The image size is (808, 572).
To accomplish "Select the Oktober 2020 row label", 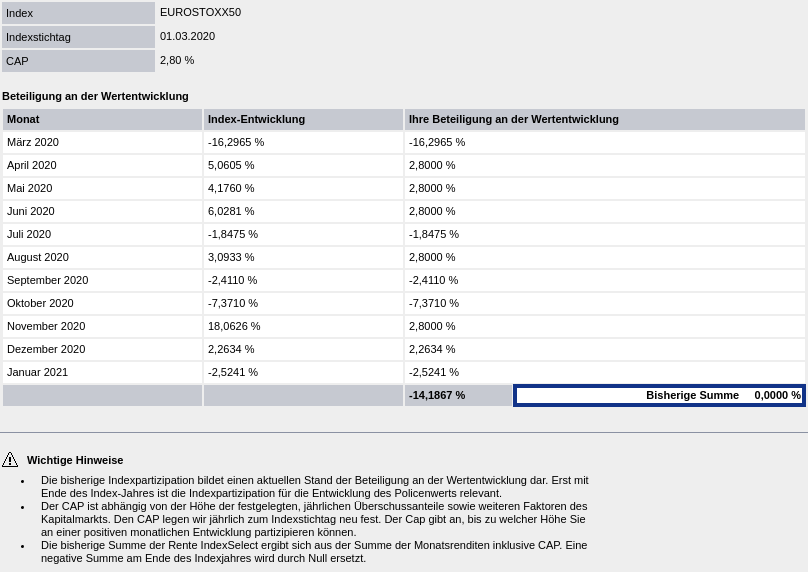I will [x=40, y=304].
